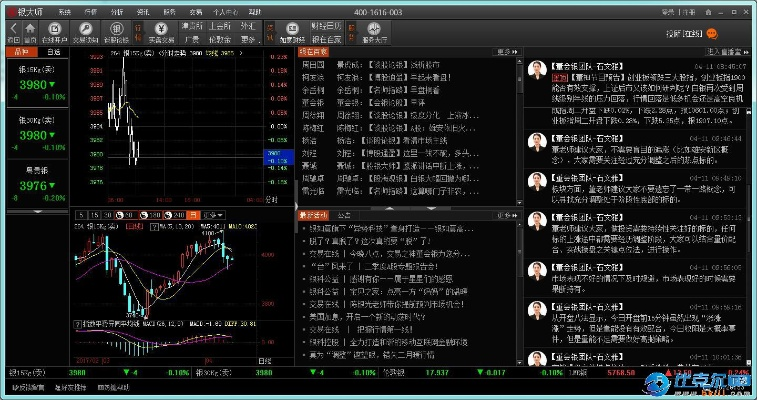Click the help icon beside the MACD indicator
This screenshot has height=400, width=757.
point(77,324)
